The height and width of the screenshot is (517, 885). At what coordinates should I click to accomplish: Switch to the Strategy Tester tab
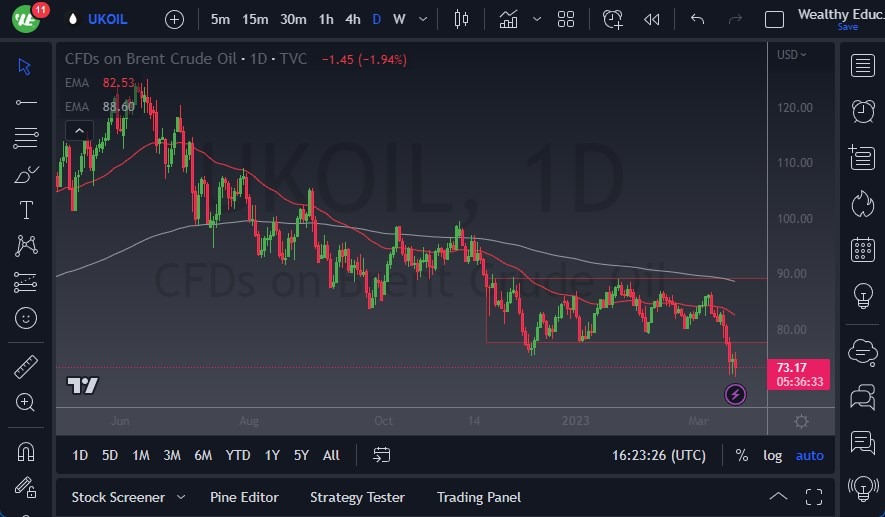[357, 497]
